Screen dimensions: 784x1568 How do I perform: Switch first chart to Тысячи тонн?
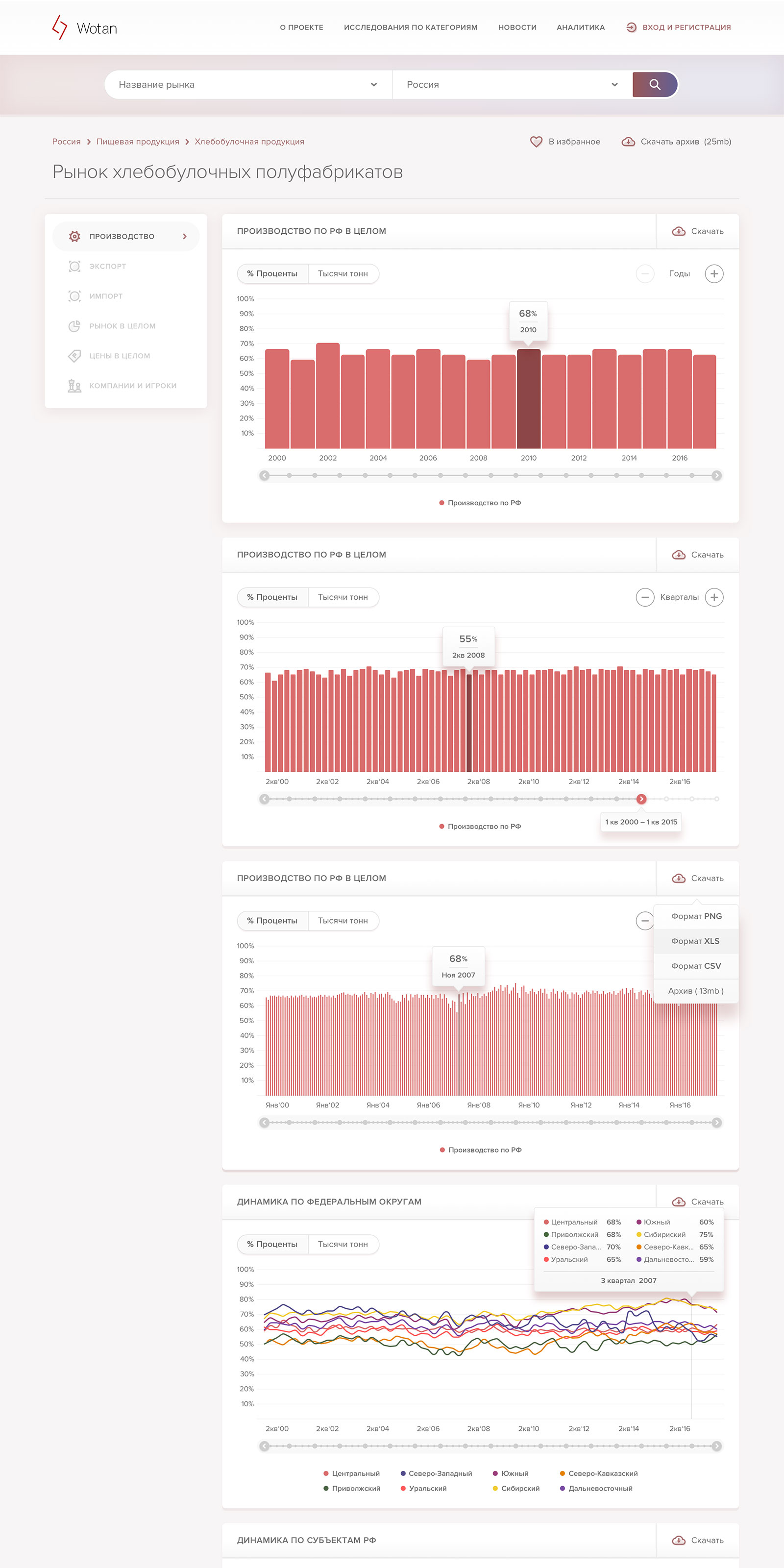click(343, 274)
